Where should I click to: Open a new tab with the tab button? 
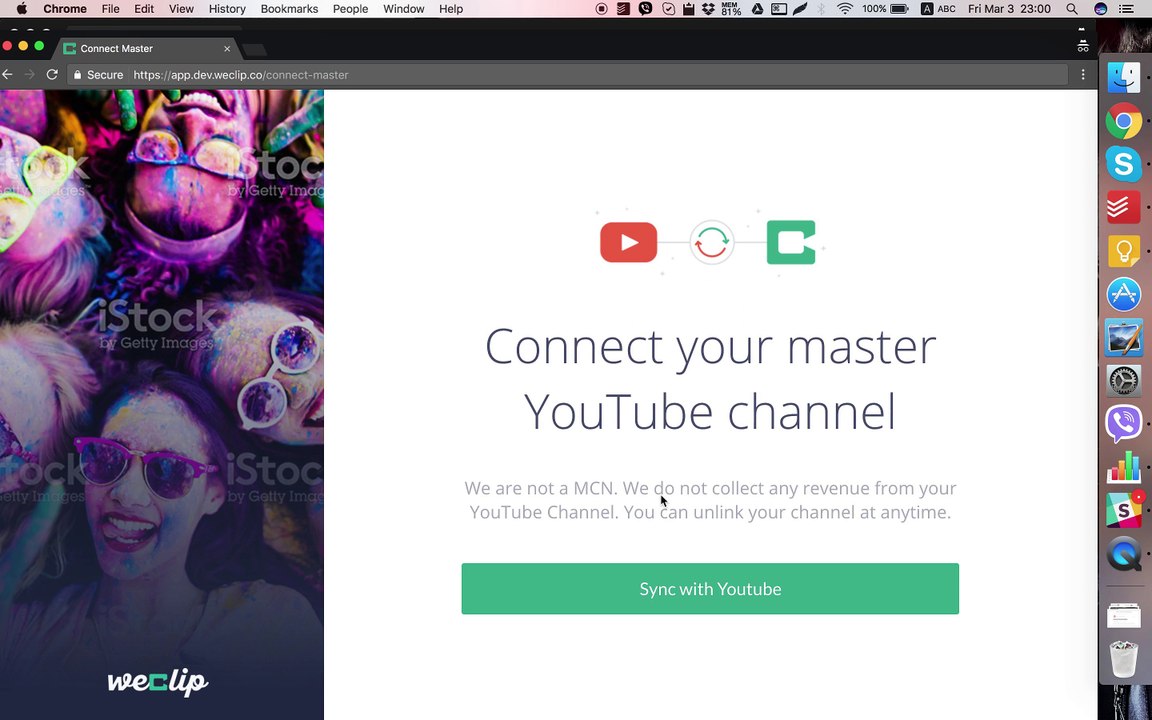click(254, 49)
